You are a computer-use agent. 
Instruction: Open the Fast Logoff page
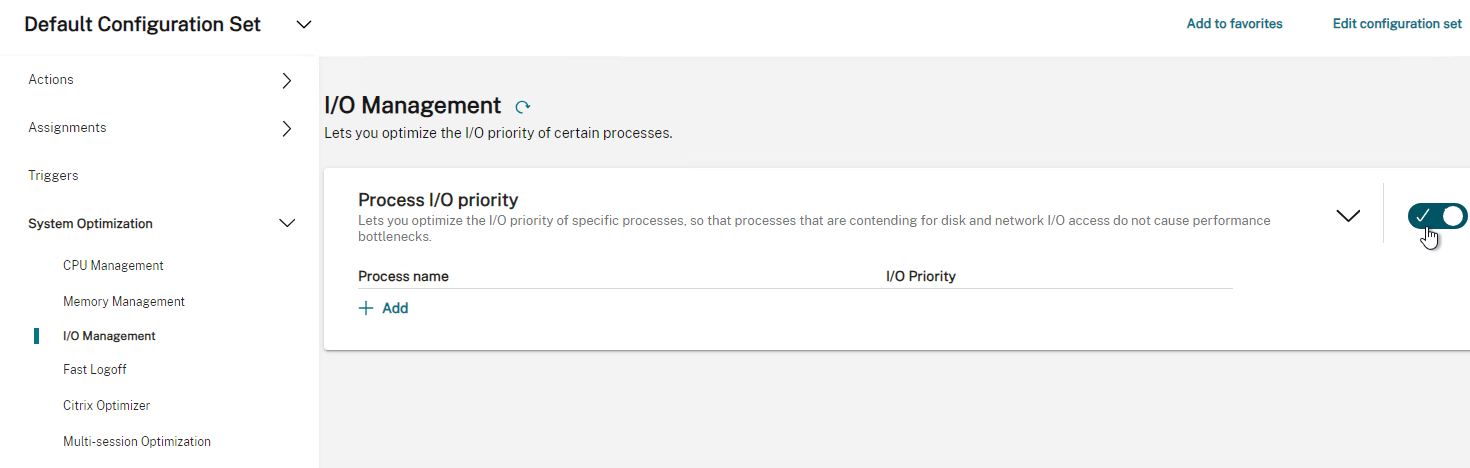(x=95, y=369)
